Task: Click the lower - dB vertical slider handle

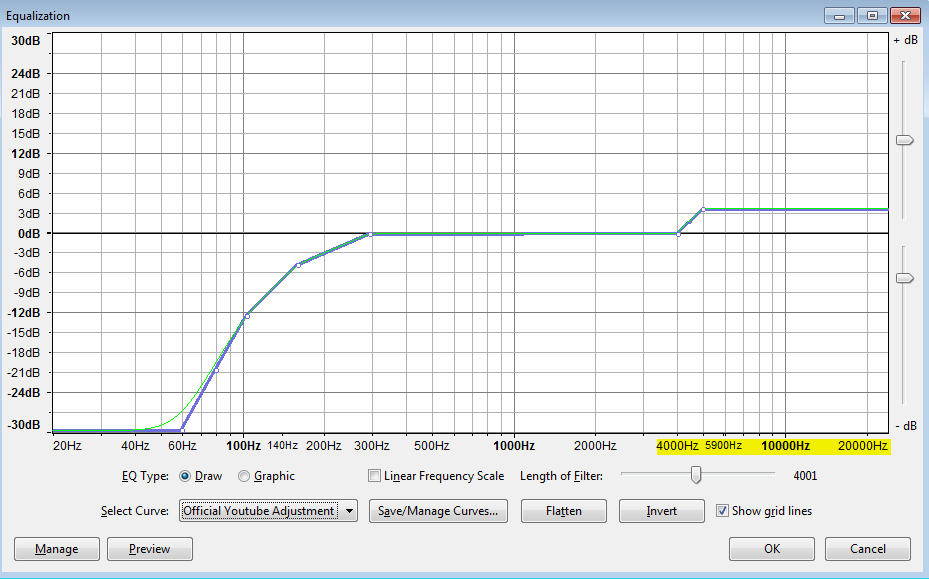Action: [x=905, y=278]
